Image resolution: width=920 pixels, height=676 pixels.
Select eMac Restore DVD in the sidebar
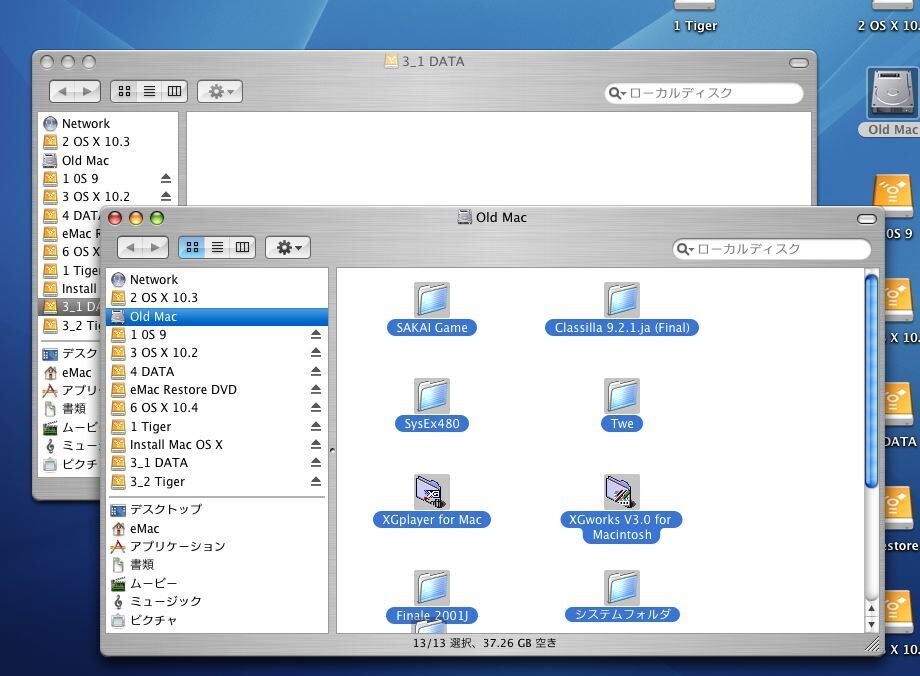click(183, 389)
